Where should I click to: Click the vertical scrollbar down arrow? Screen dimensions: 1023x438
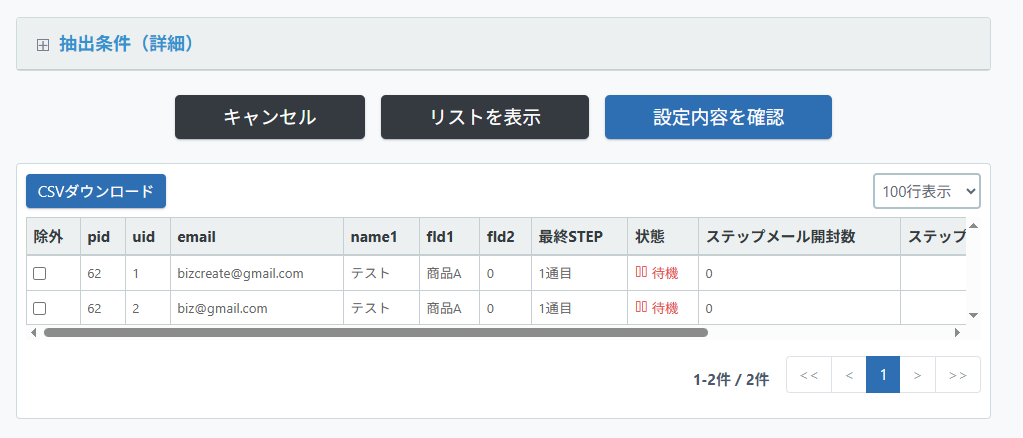point(973,315)
